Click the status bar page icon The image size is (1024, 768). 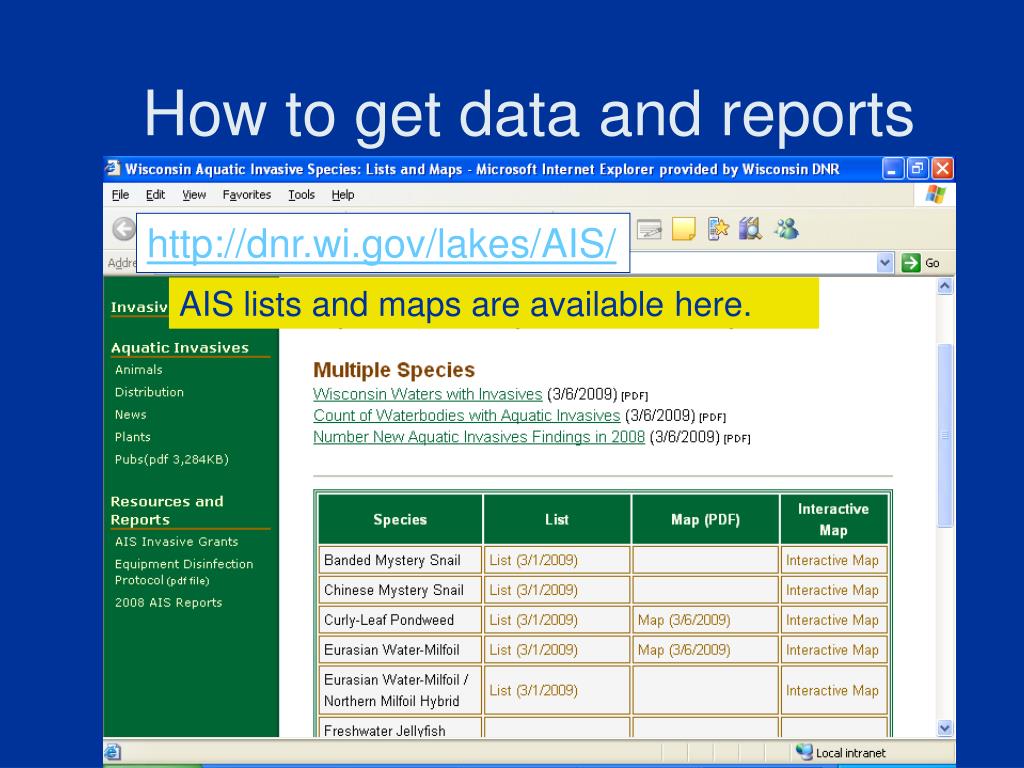coord(112,752)
